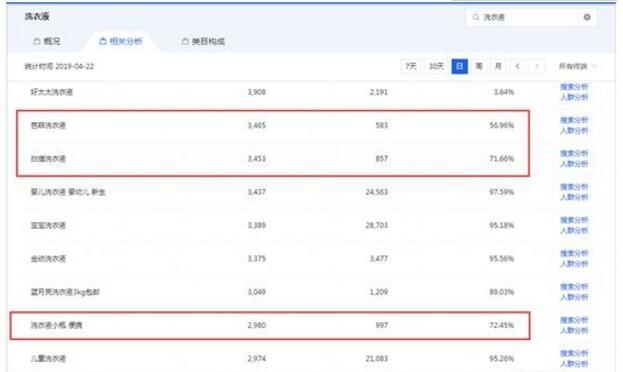Viewport: 623px width, 372px height.
Task: Select the 月 (month) granularity button
Action: pyautogui.click(x=498, y=66)
